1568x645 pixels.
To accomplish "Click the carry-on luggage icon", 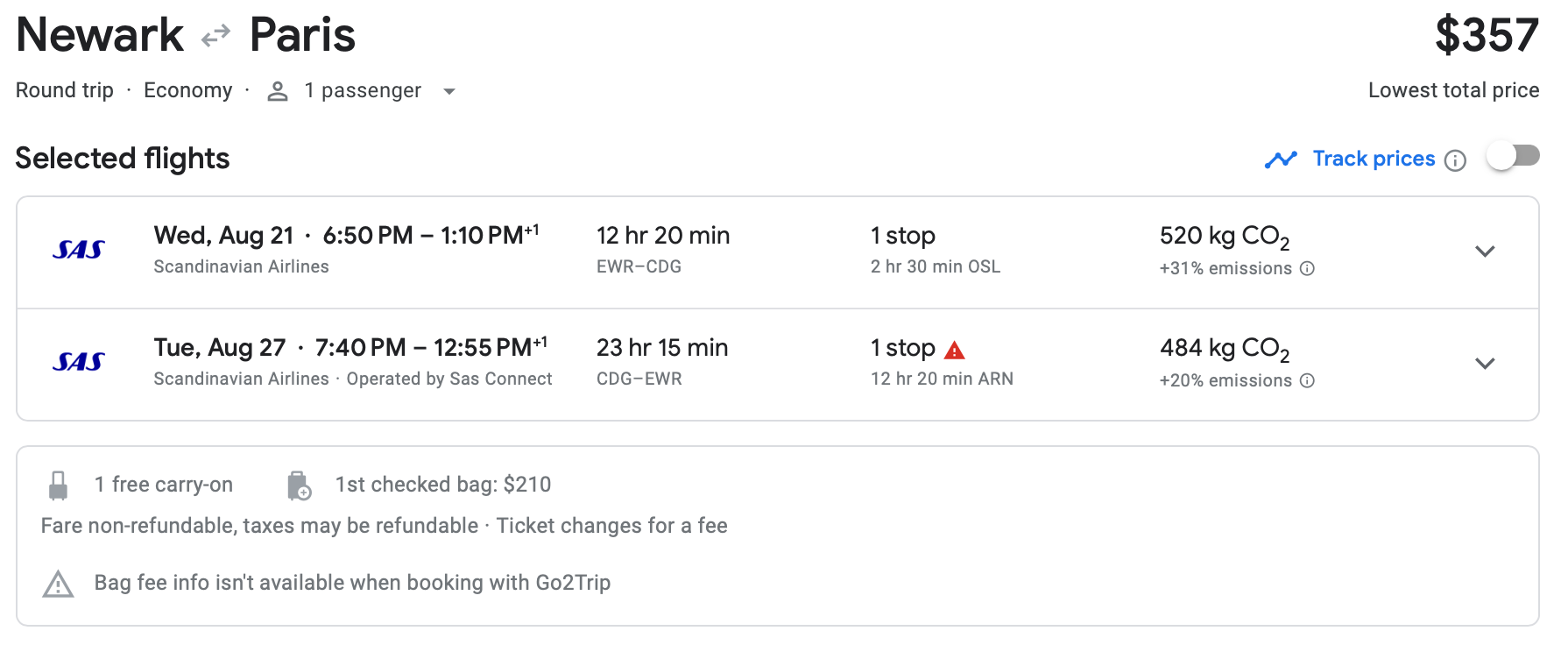I will coord(59,486).
